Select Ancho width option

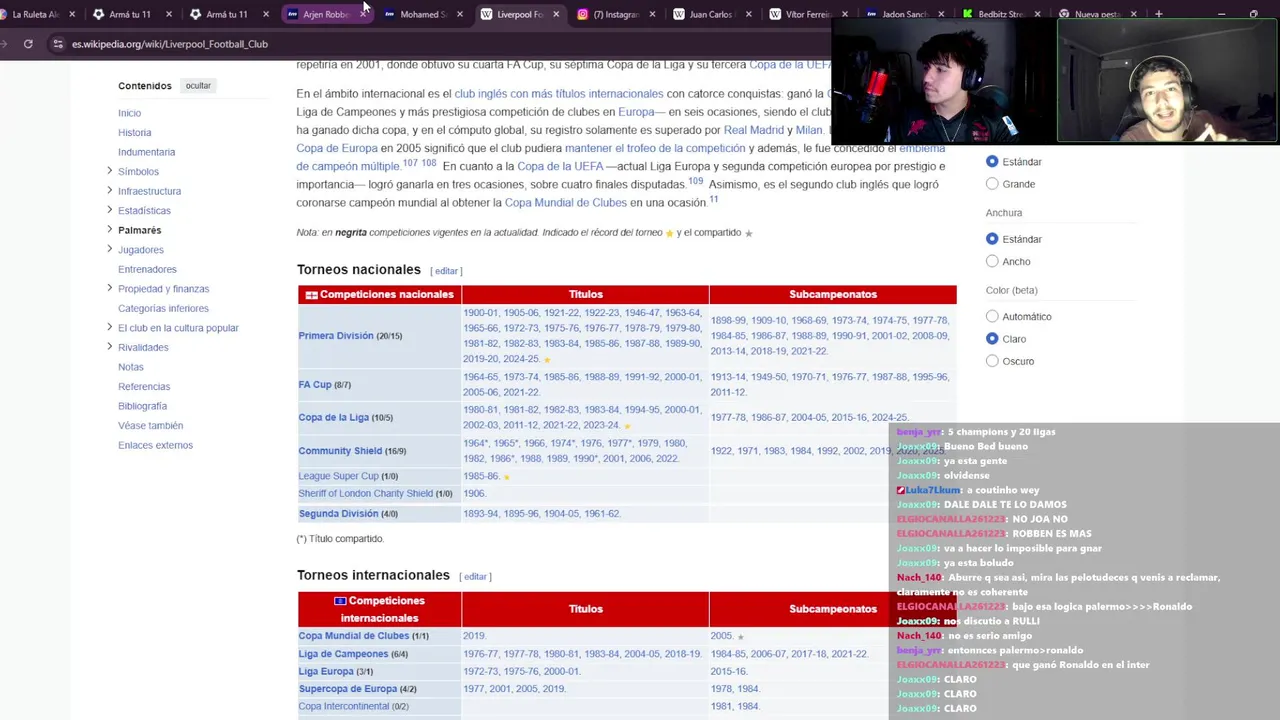(x=992, y=261)
